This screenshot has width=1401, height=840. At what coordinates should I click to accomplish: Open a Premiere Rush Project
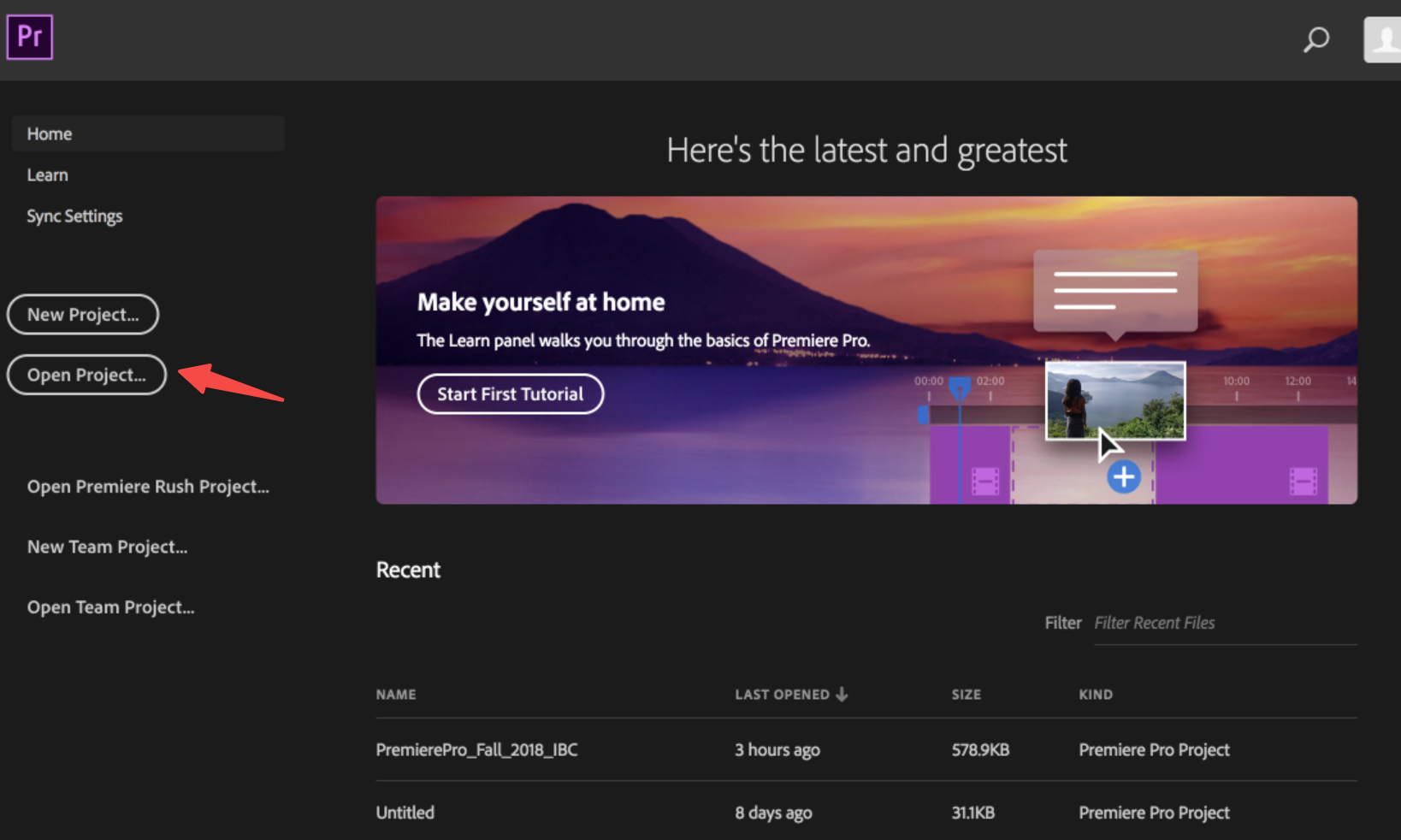(x=147, y=486)
